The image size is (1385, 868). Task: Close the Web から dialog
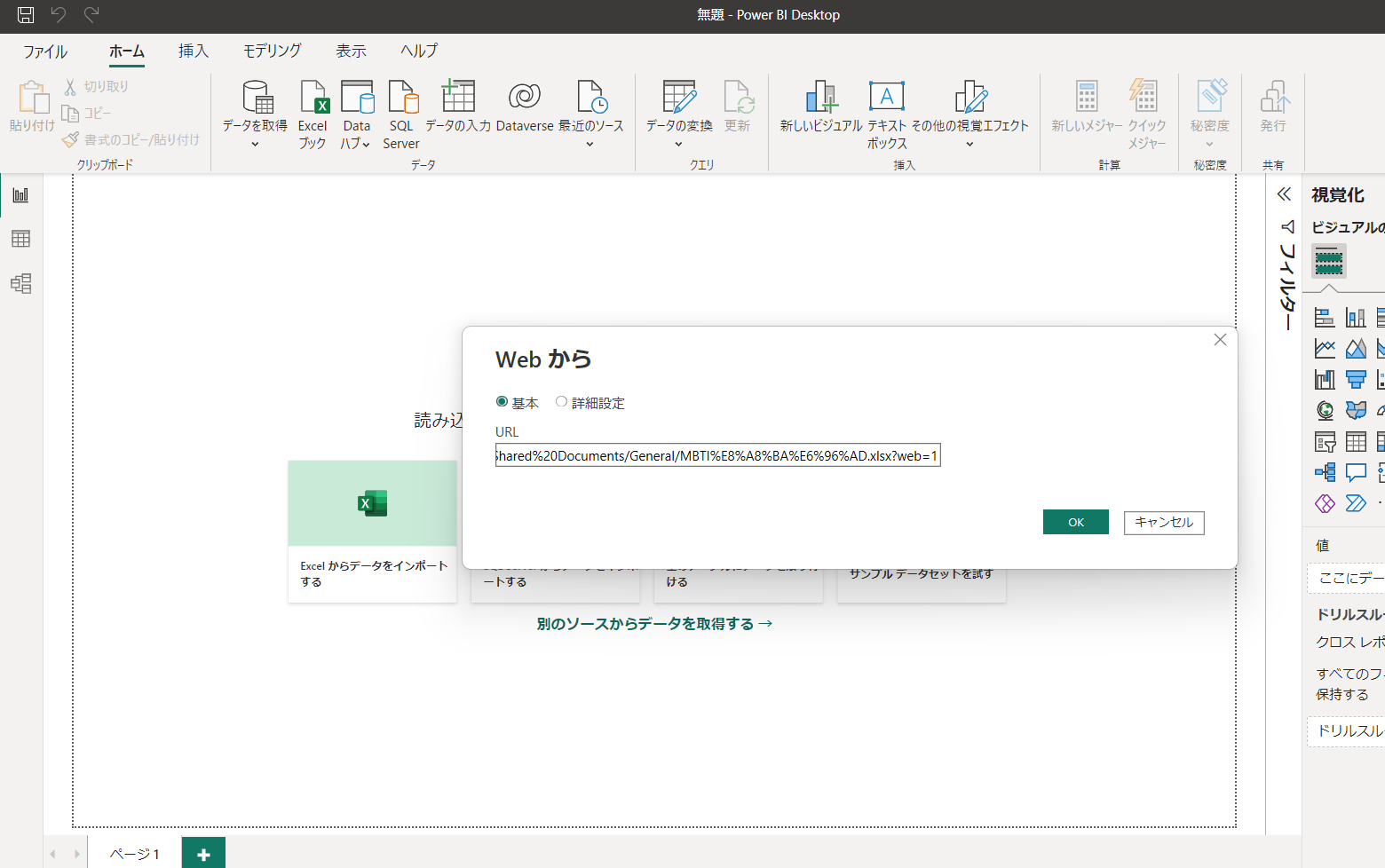[x=1220, y=340]
